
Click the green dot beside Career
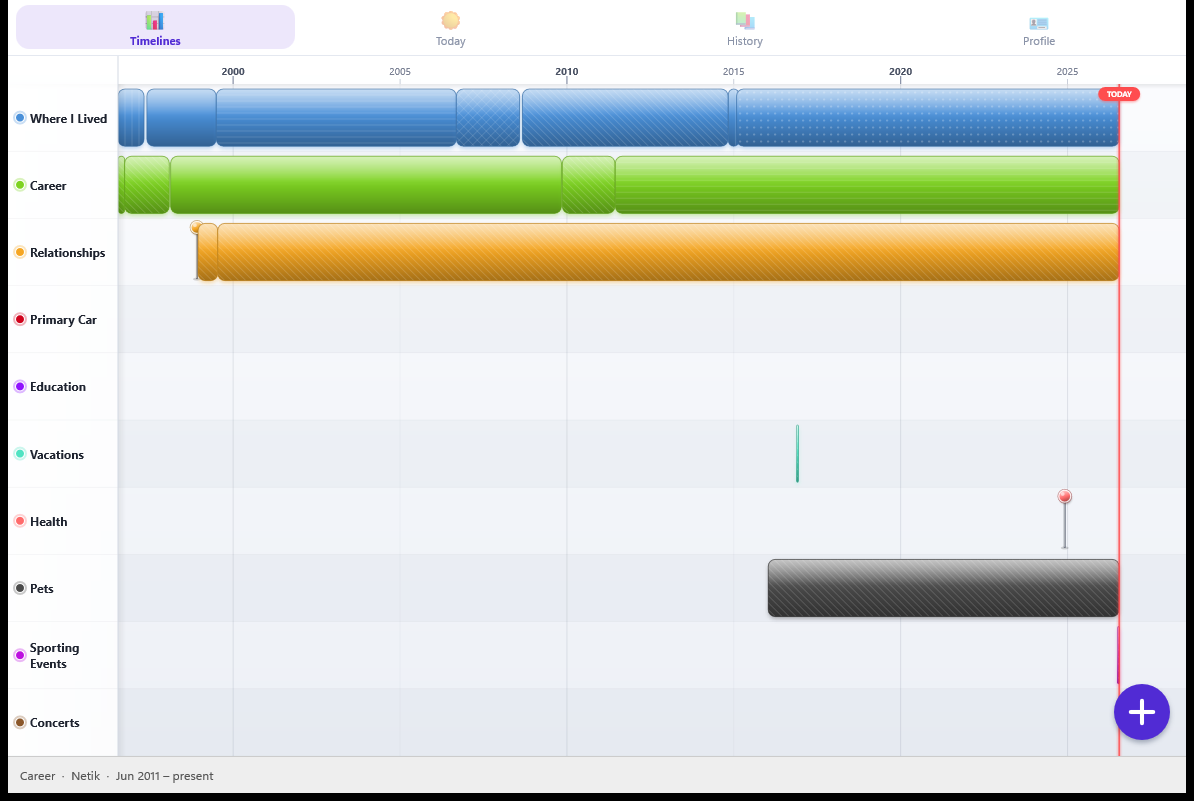tap(21, 185)
